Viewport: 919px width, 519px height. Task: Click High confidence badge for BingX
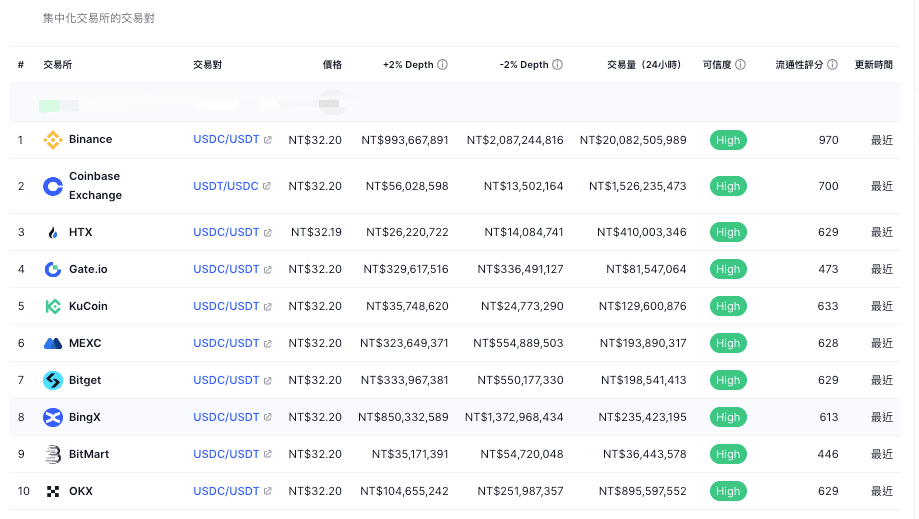pos(728,417)
